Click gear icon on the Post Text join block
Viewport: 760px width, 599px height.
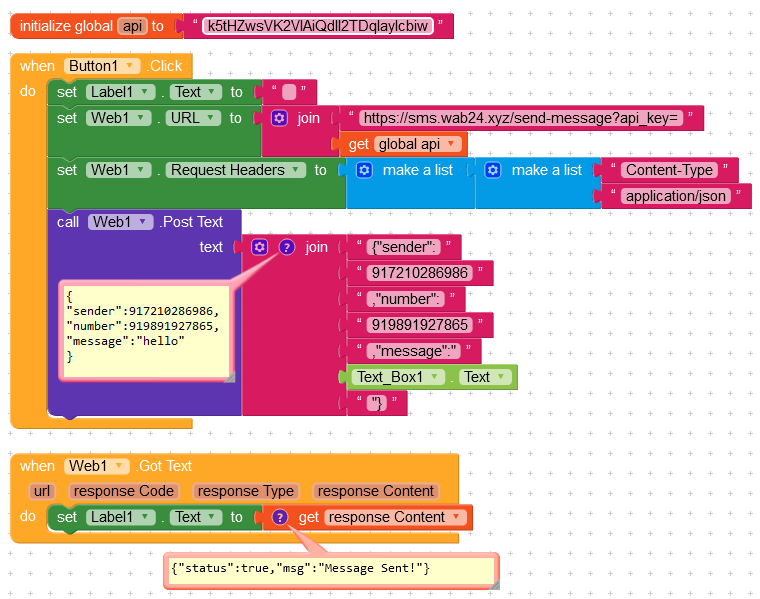point(260,247)
